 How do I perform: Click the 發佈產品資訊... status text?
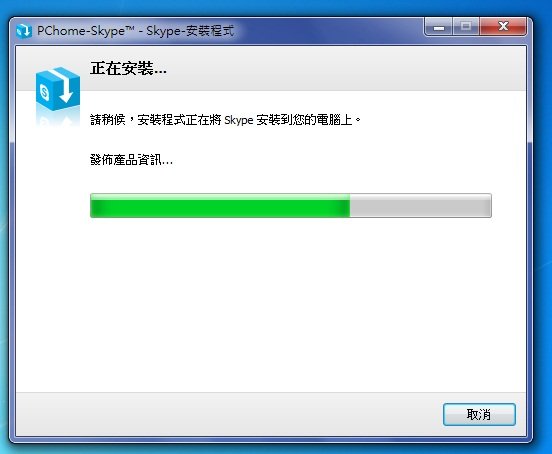click(131, 160)
